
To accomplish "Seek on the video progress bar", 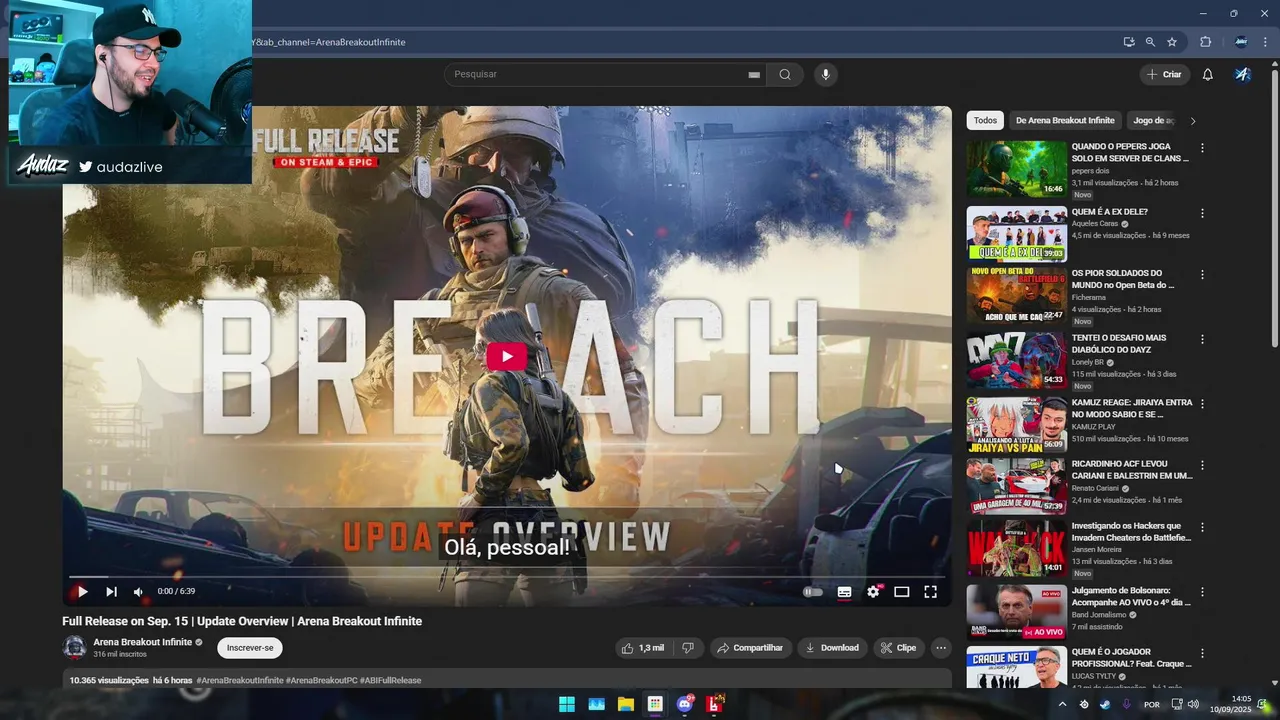I will [507, 576].
